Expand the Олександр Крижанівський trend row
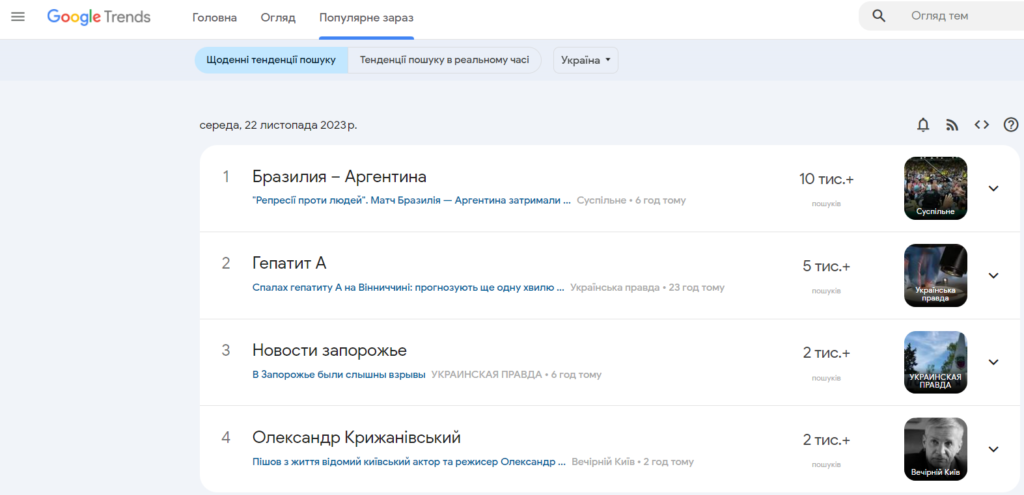 point(993,449)
